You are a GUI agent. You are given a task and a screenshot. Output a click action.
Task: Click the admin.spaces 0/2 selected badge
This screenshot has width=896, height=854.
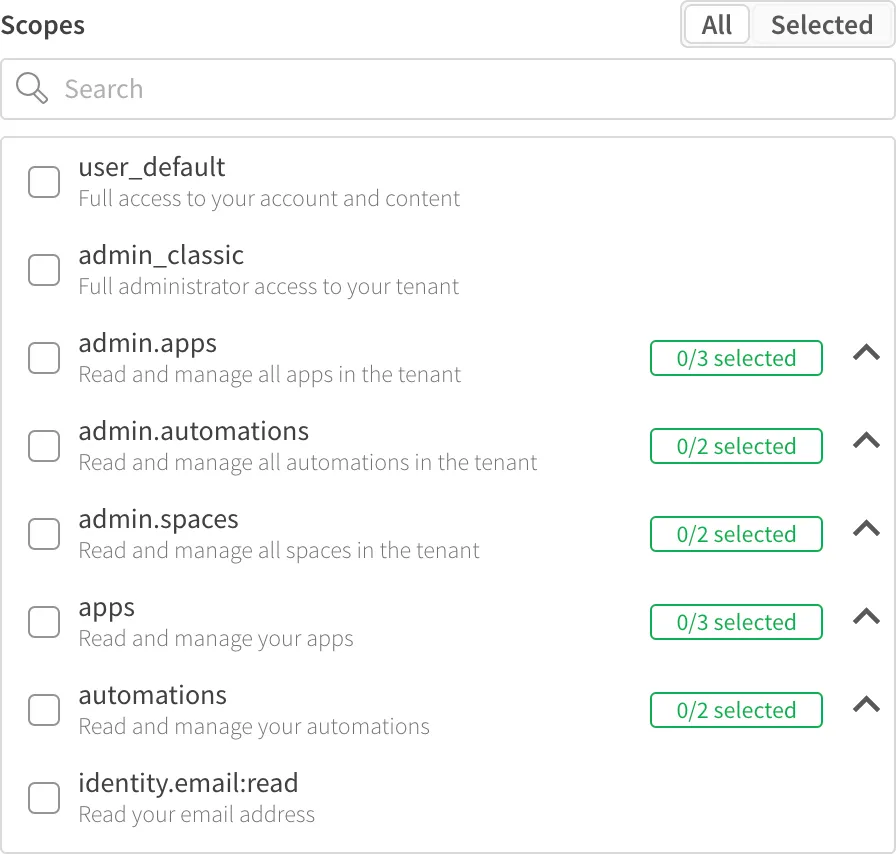[x=736, y=534]
